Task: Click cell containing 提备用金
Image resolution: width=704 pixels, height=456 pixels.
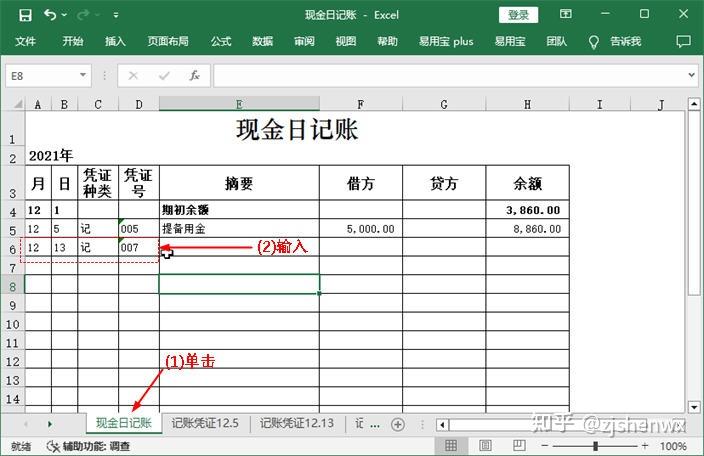Action: click(238, 229)
